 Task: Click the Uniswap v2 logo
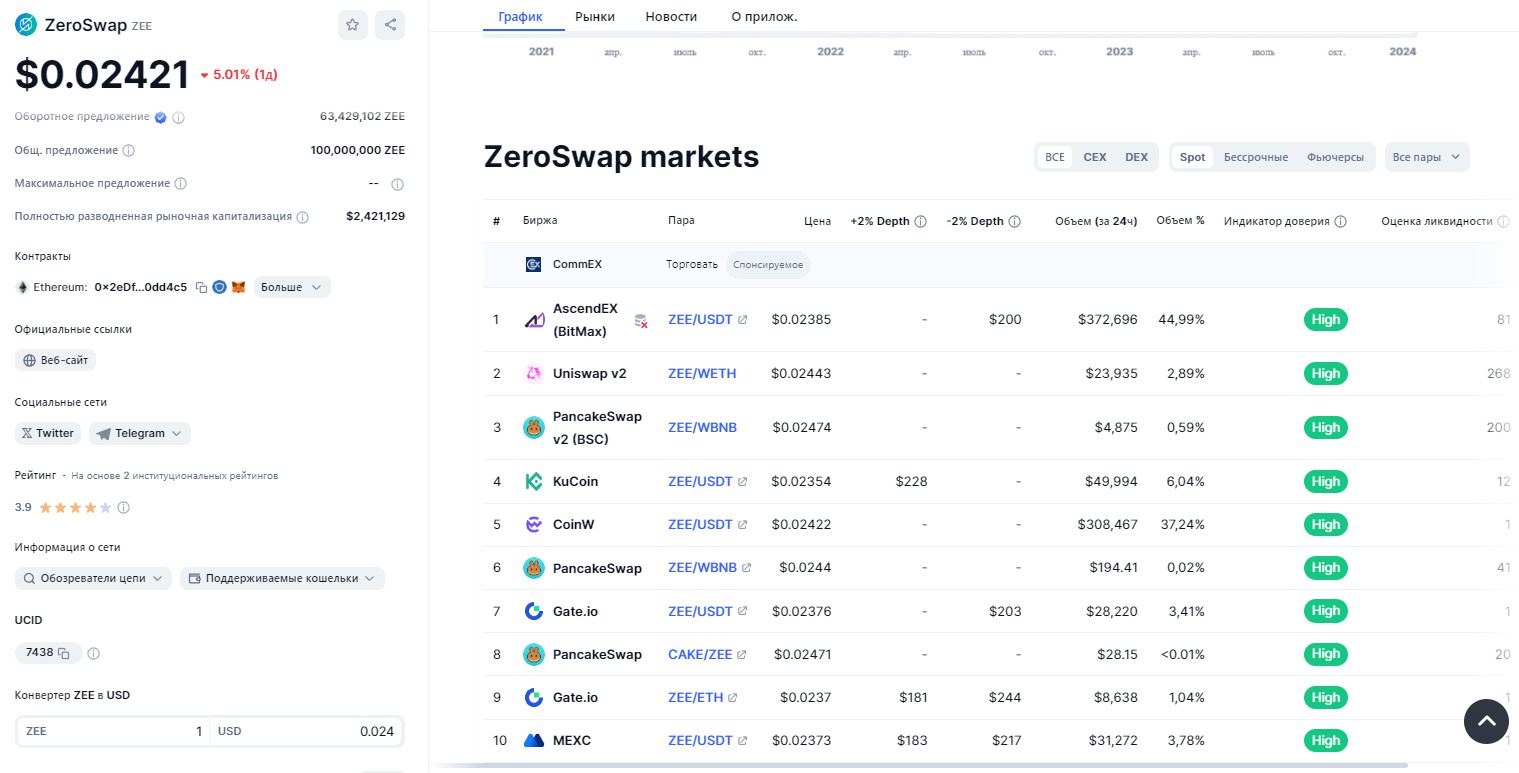[534, 373]
